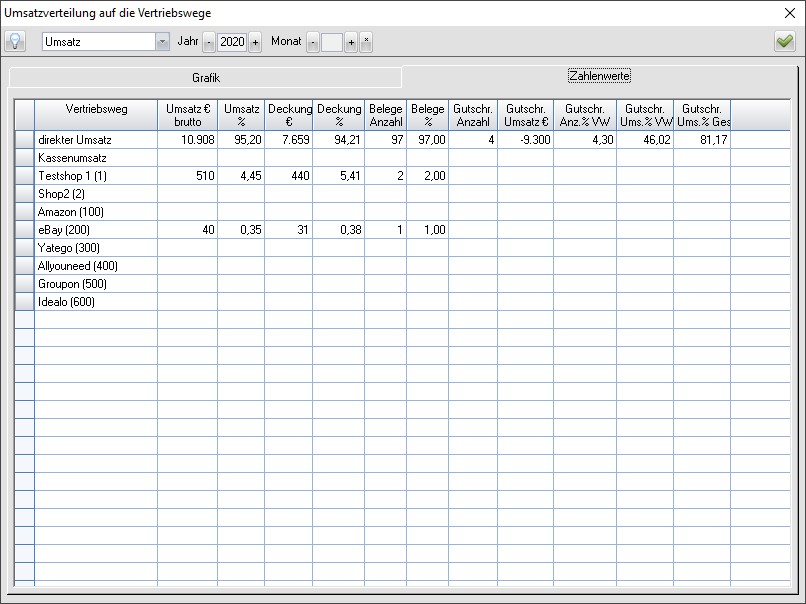The width and height of the screenshot is (806, 604).
Task: Clear the month filter with the x button
Action: pyautogui.click(x=366, y=42)
